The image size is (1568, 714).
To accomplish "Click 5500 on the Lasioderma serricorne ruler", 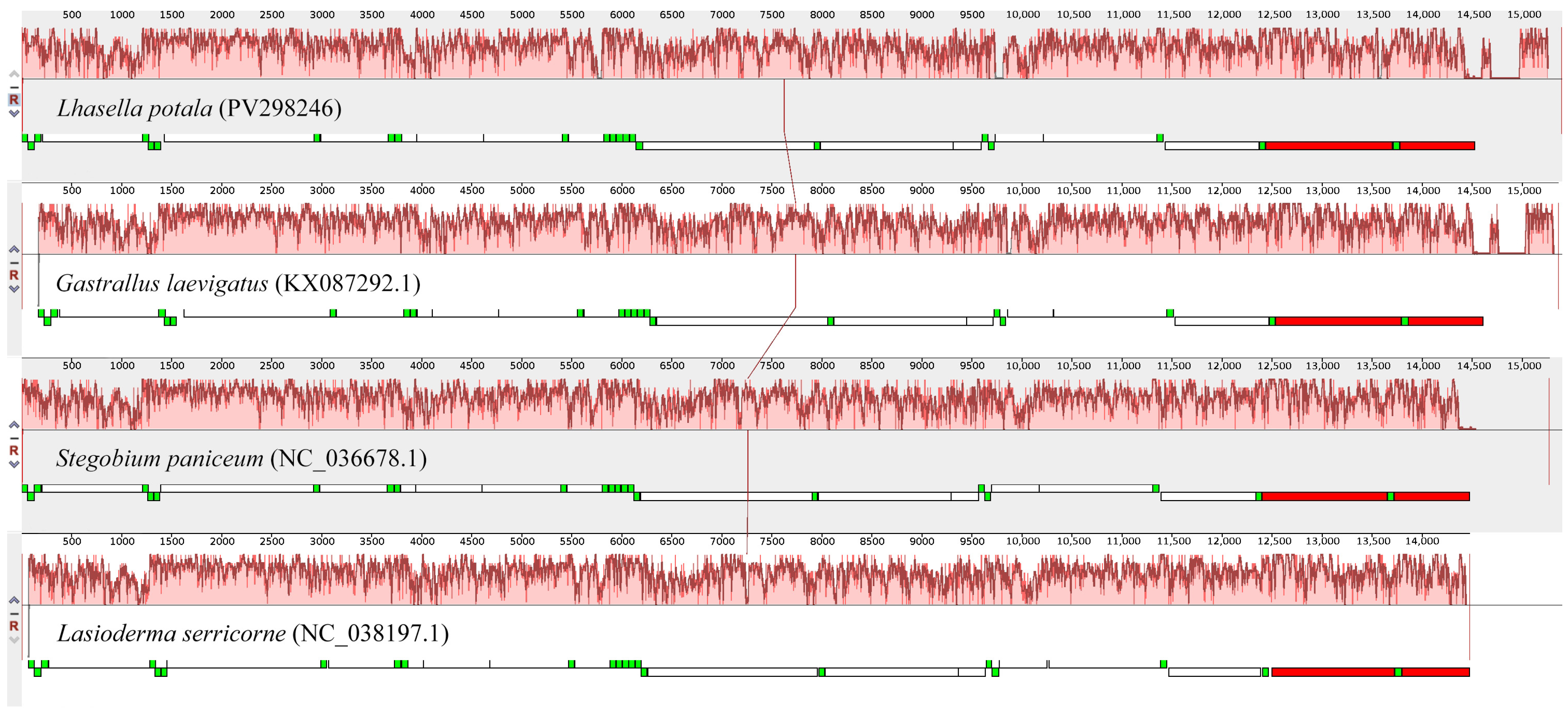I will (x=572, y=541).
